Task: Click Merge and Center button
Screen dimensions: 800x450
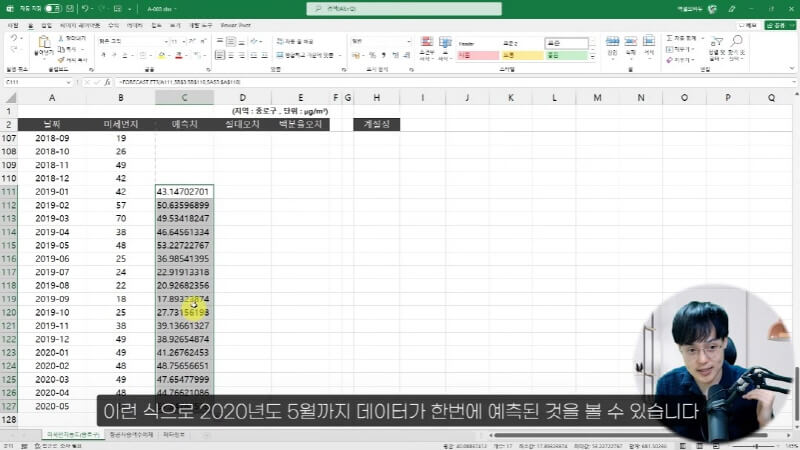Action: coord(305,55)
